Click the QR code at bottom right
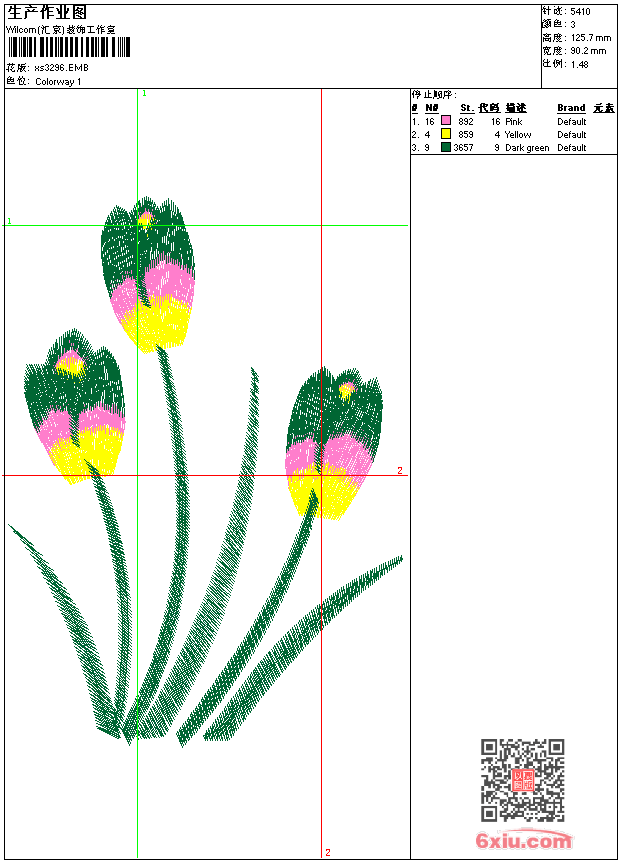This screenshot has width=620, height=860. coord(523,780)
